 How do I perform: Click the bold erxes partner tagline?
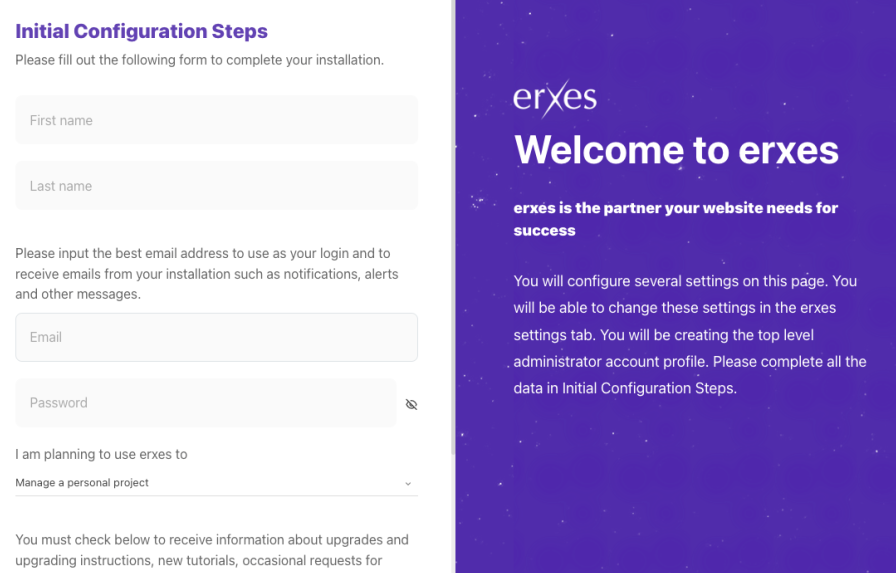(x=675, y=219)
